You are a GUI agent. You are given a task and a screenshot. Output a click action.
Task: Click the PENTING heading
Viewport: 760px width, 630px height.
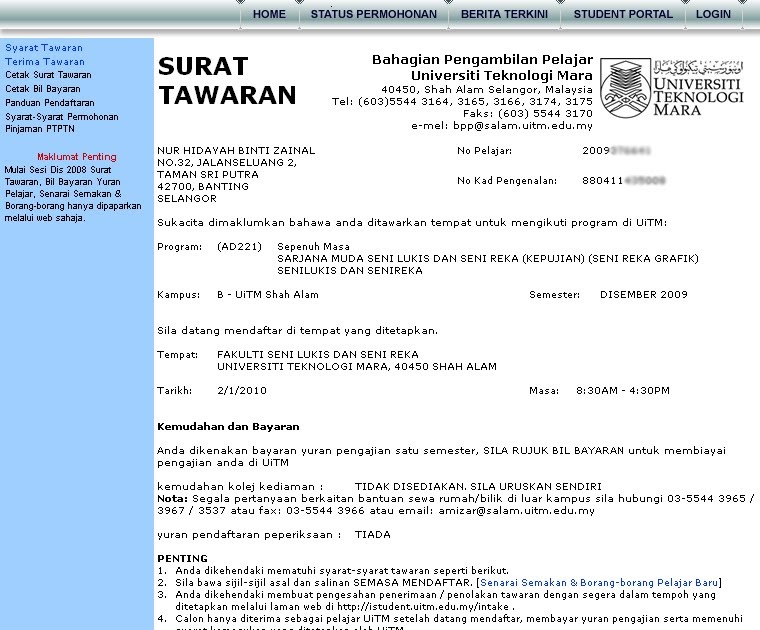click(x=182, y=558)
